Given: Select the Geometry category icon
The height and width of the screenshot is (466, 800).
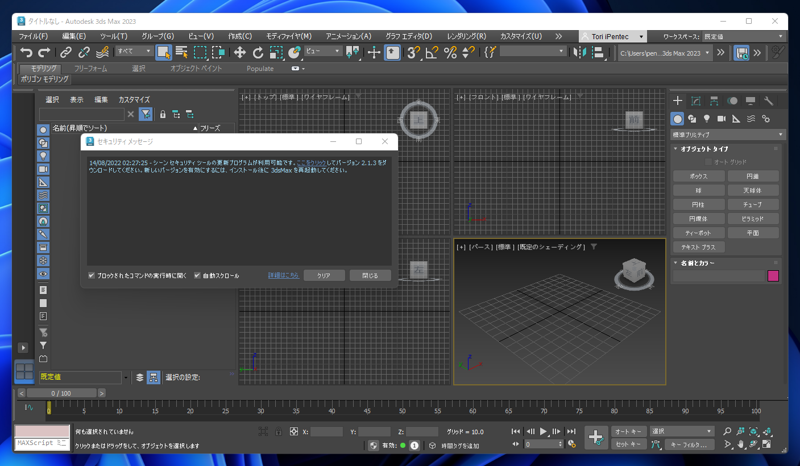Looking at the screenshot, I should (677, 119).
